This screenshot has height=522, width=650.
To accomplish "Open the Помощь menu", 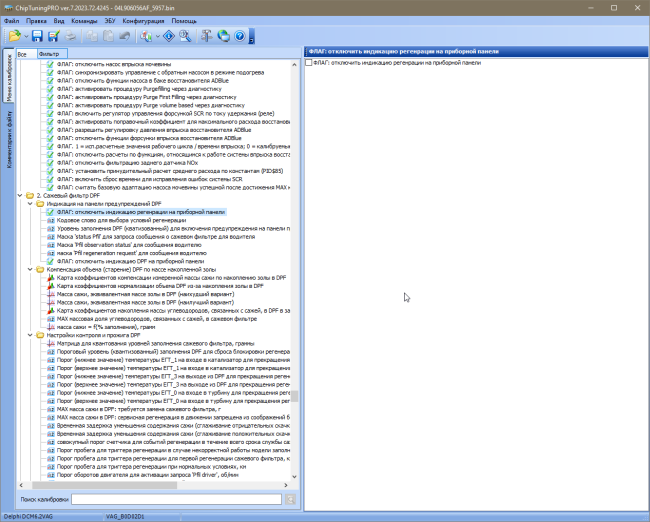I will 184,21.
